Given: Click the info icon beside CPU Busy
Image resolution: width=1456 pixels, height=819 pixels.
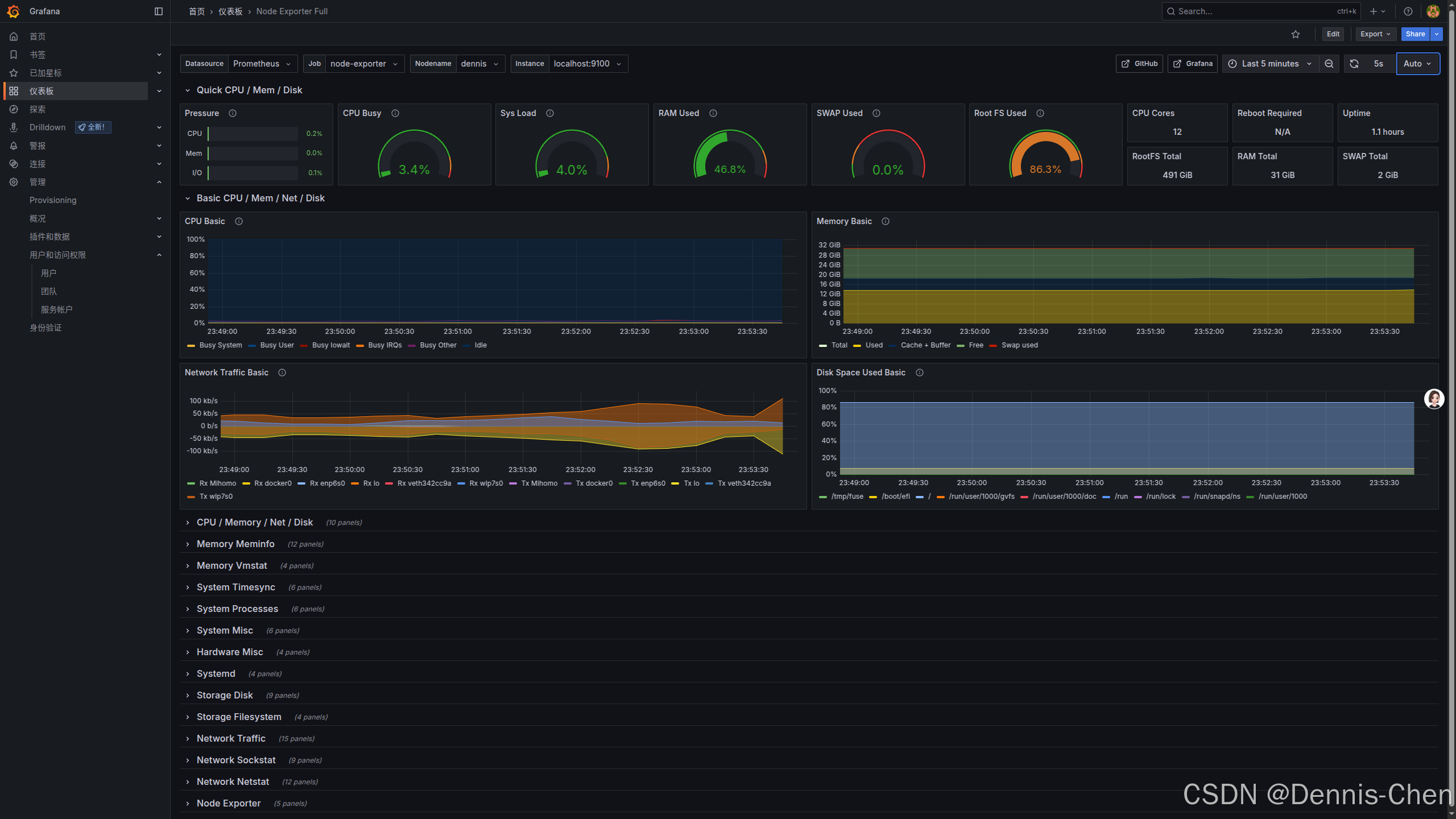Looking at the screenshot, I should point(395,113).
